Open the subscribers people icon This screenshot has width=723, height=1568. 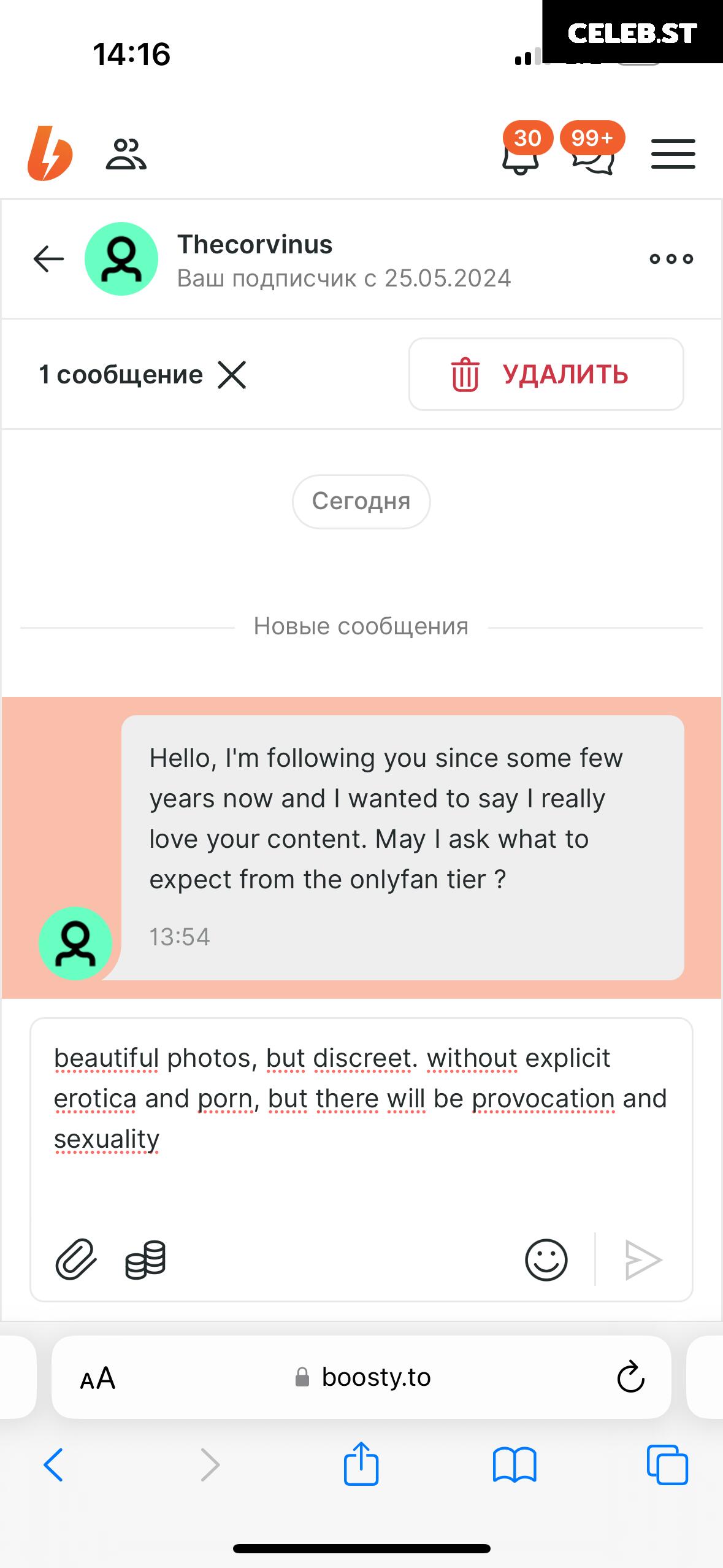(x=126, y=154)
